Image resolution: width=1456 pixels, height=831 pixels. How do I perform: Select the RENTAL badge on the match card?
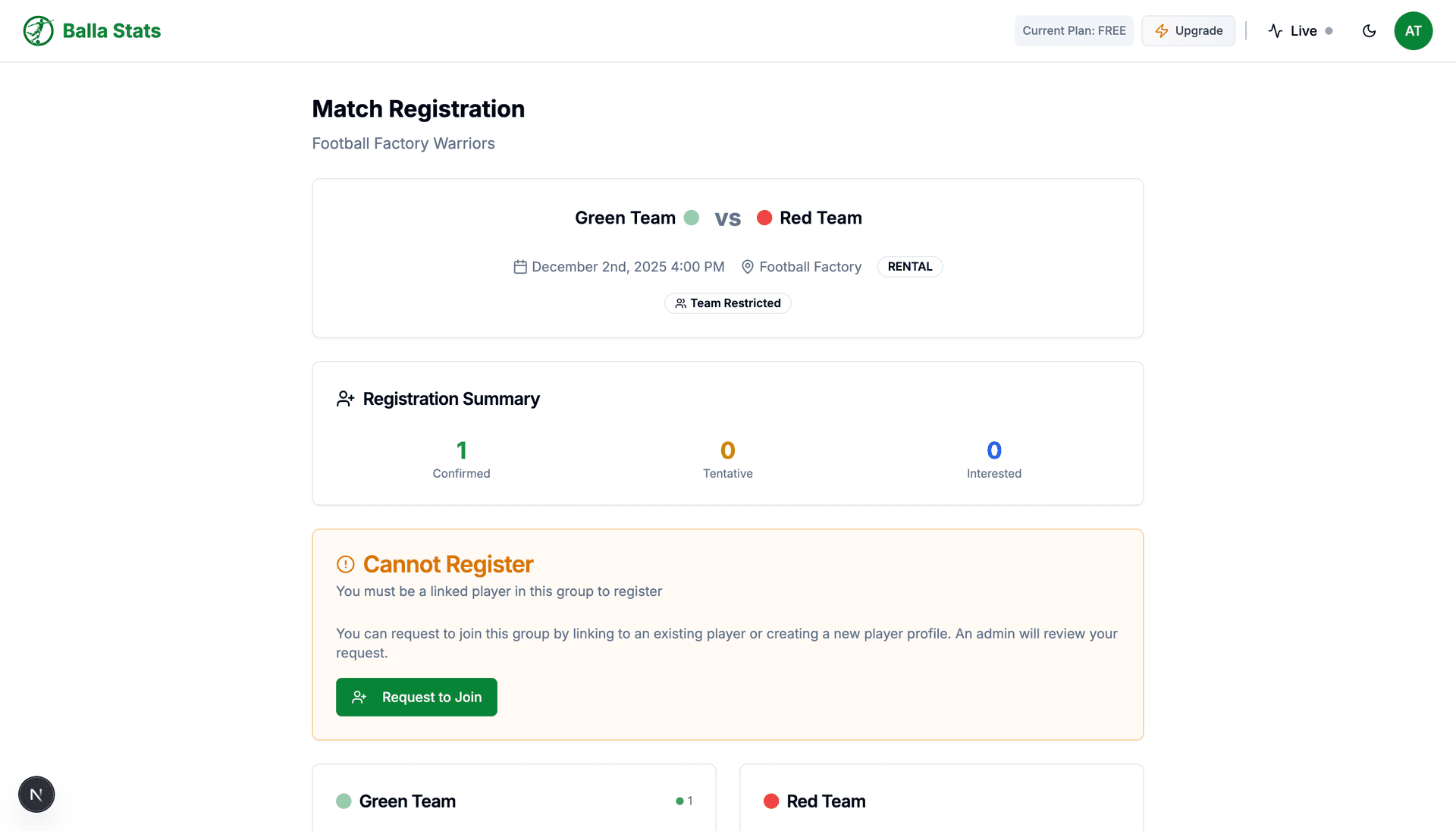click(909, 266)
